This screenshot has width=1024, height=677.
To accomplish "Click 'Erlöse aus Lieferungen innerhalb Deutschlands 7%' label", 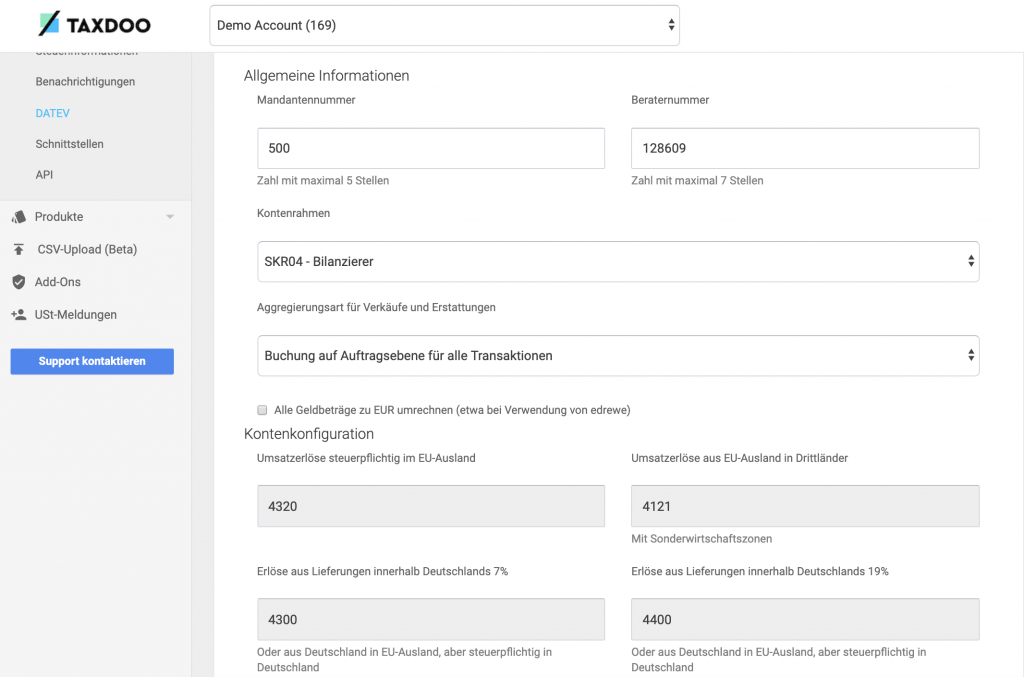I will tap(382, 572).
